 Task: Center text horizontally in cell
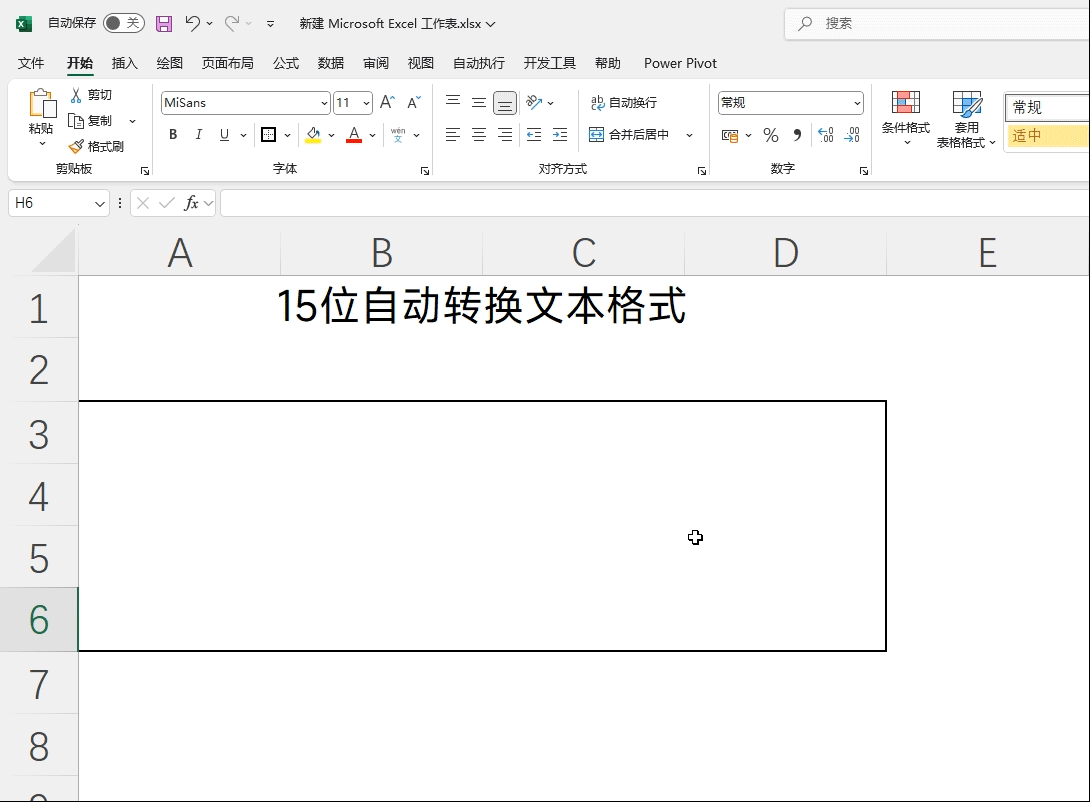point(479,135)
